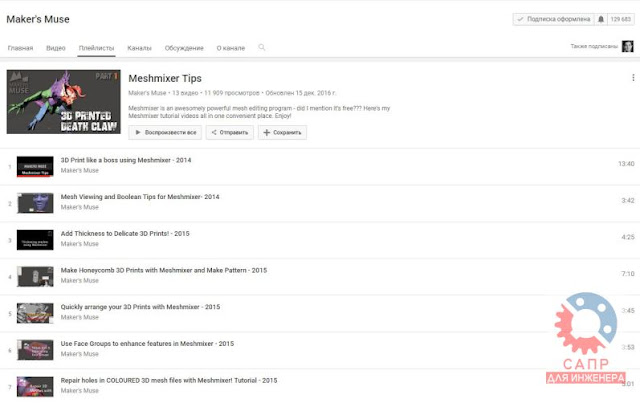This screenshot has height=403, width=640.
Task: Click thumbnail of '3D Print like a boss' video
Action: 35,167
